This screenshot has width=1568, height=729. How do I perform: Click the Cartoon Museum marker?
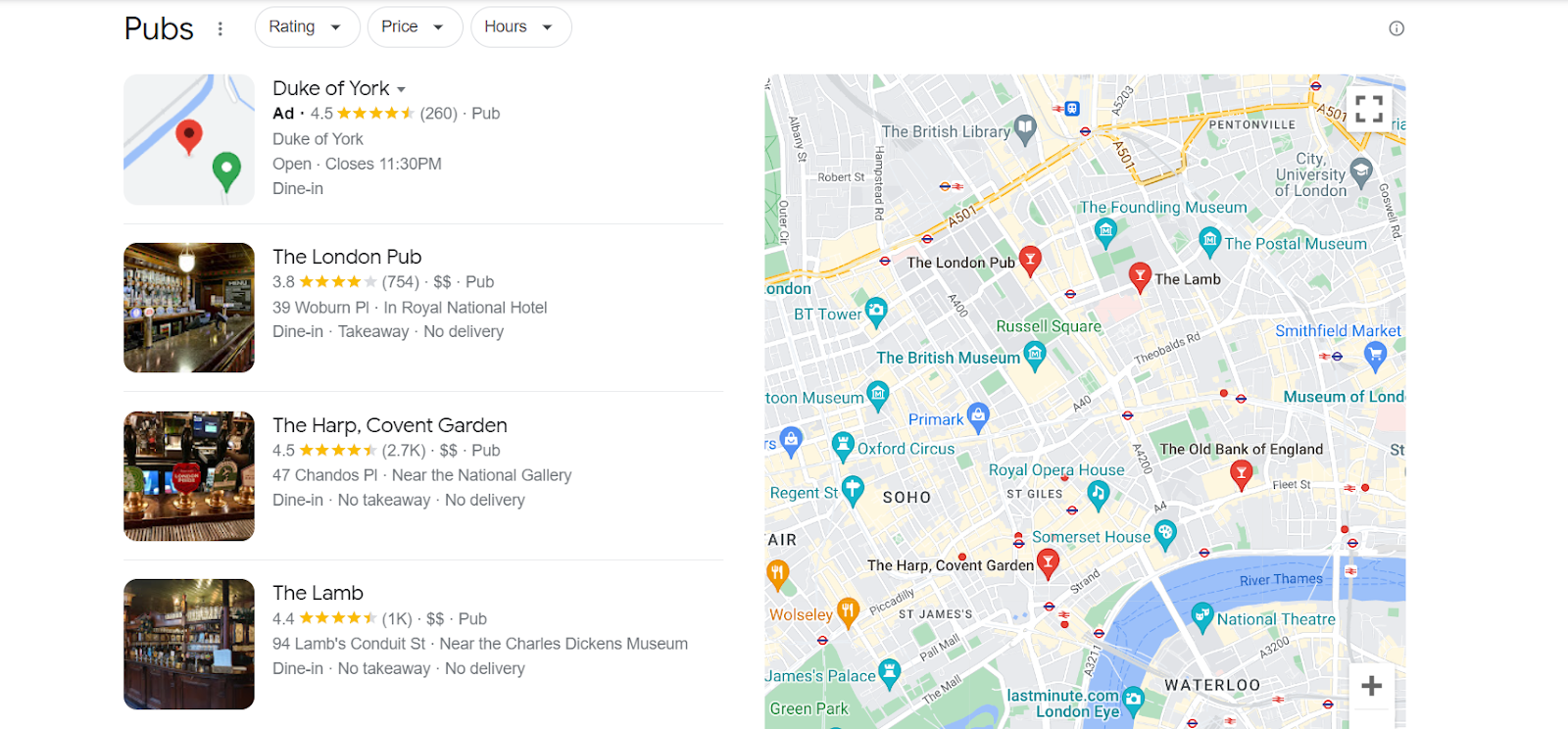pyautogui.click(x=878, y=395)
